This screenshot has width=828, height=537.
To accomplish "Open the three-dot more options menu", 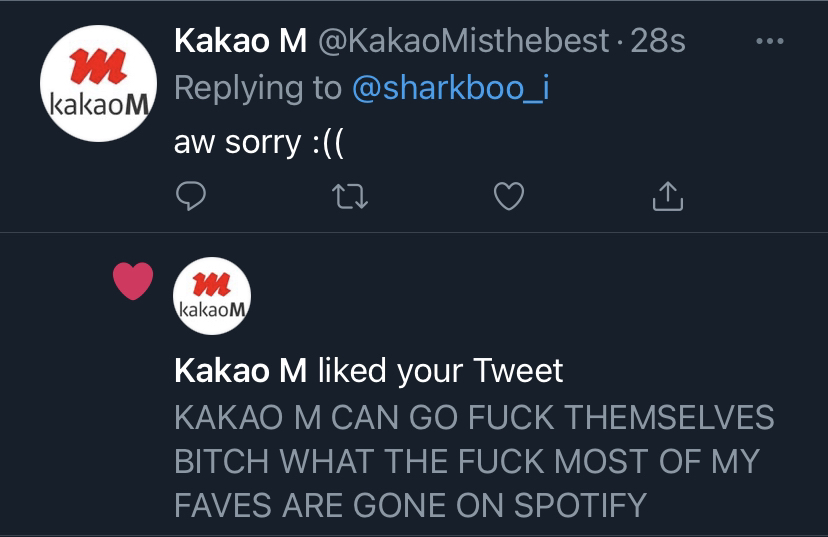I will [x=768, y=42].
